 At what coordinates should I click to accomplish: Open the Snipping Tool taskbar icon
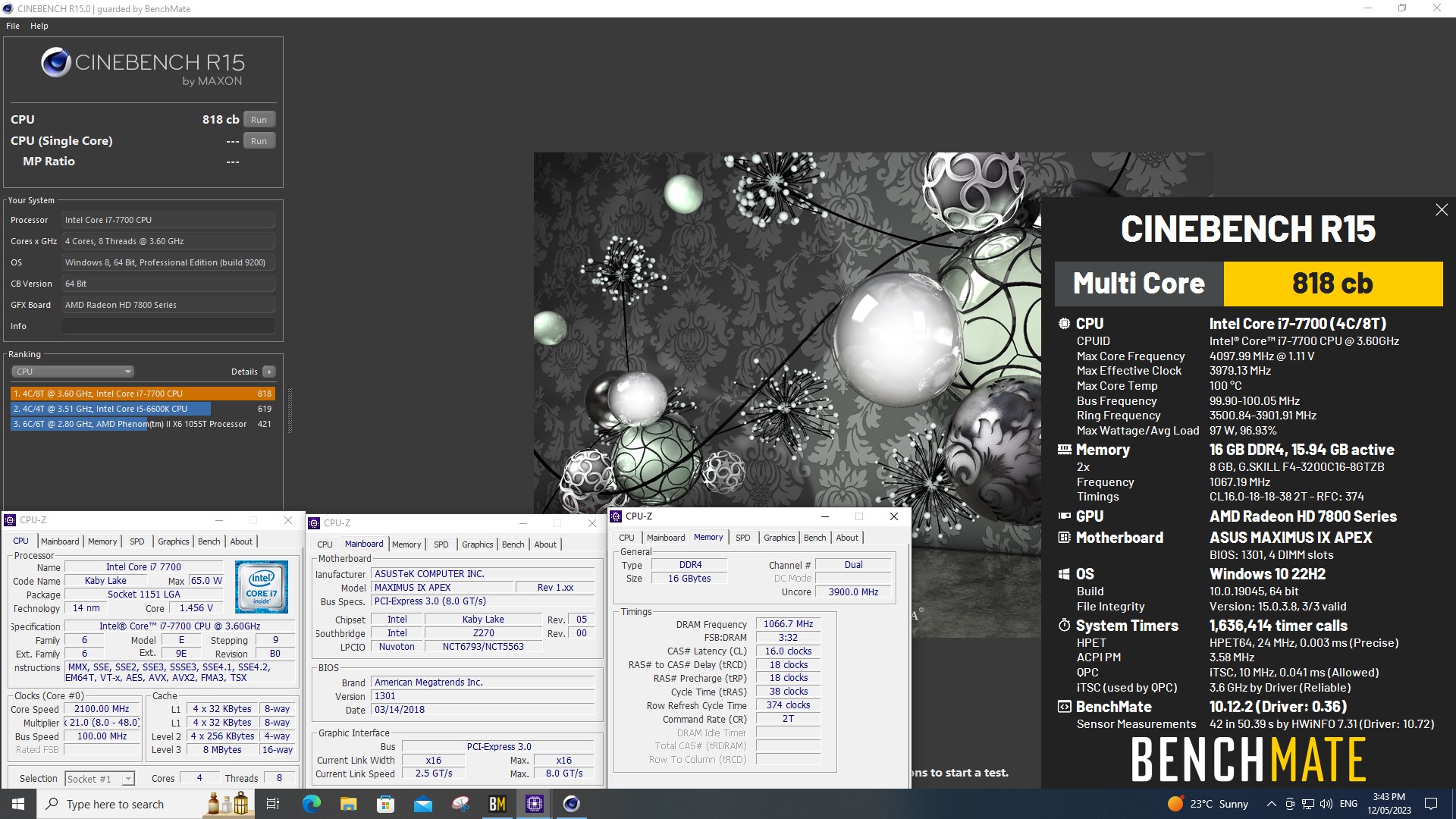tap(460, 804)
